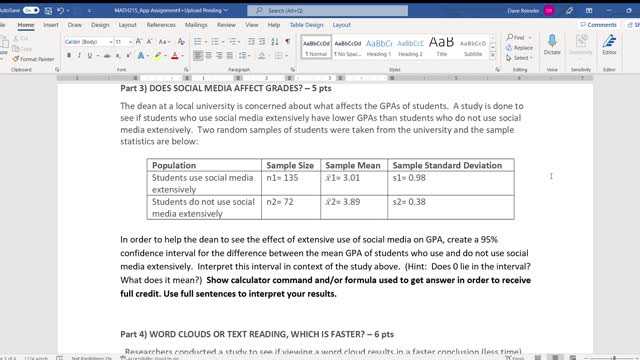Click in the Search box
Image resolution: width=640 pixels, height=360 pixels.
327,11
